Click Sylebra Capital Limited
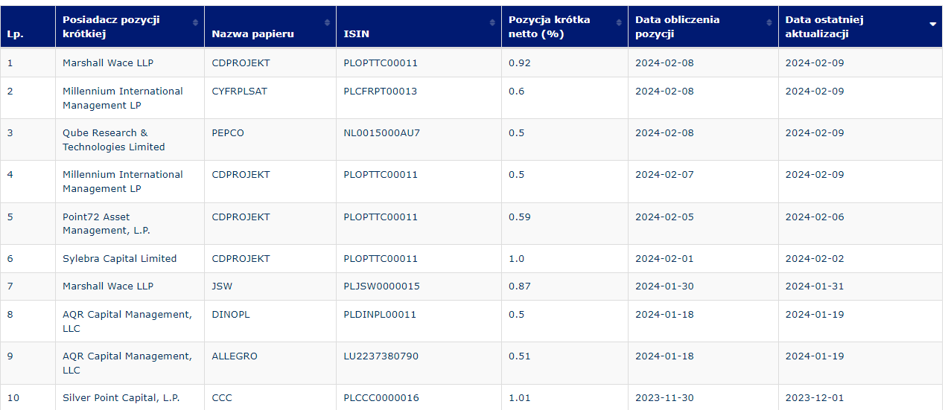The image size is (948, 410). [x=120, y=258]
